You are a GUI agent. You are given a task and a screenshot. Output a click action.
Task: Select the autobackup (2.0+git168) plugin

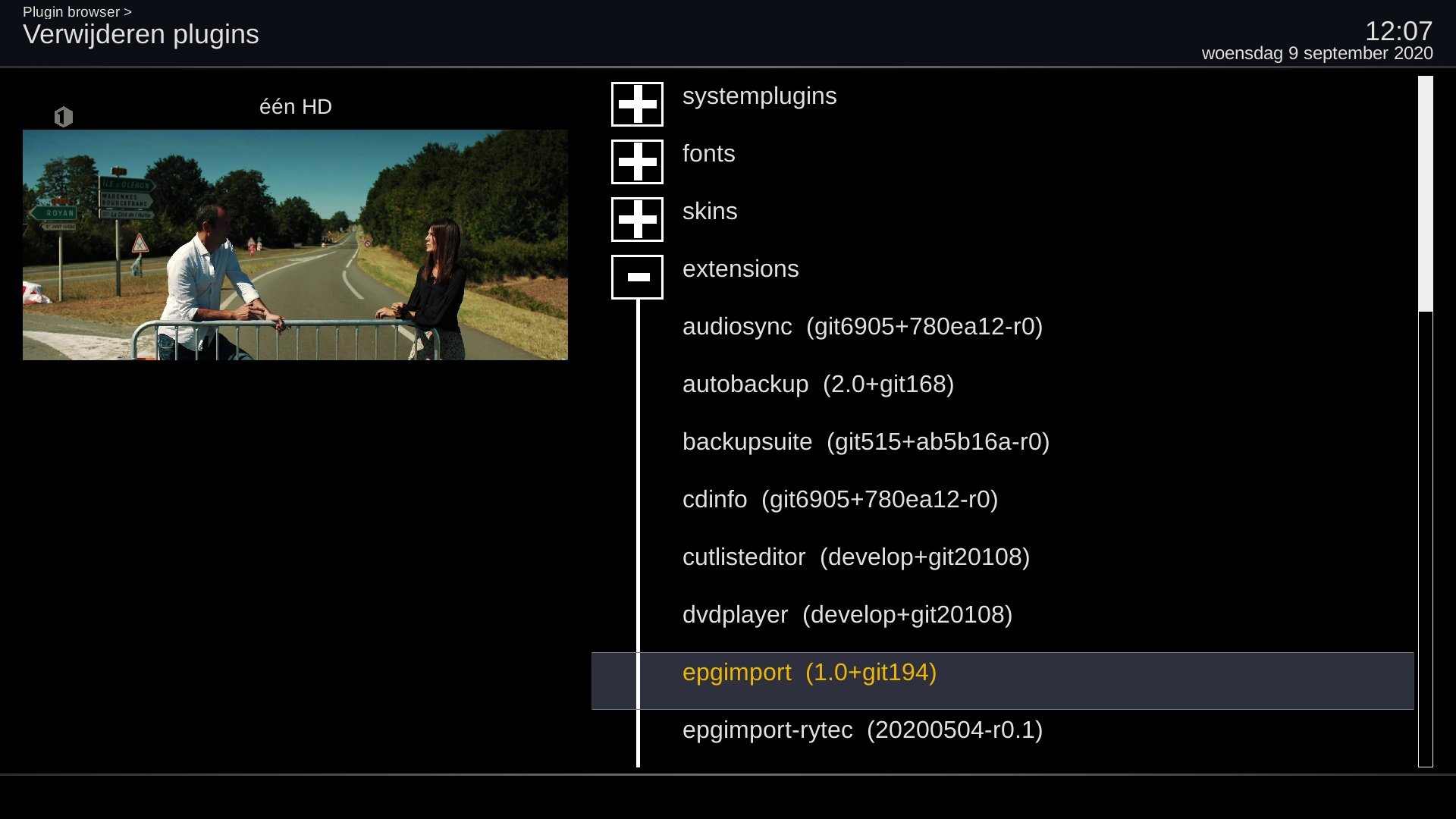tap(817, 384)
